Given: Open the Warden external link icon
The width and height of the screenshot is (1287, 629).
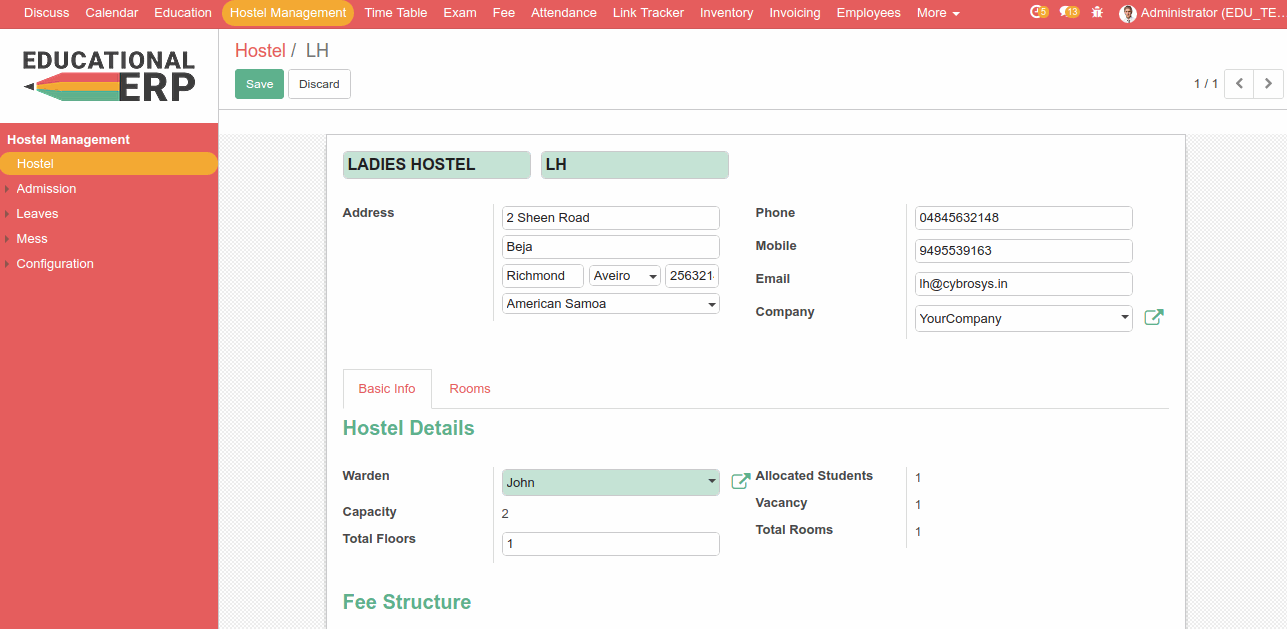Looking at the screenshot, I should click(740, 482).
